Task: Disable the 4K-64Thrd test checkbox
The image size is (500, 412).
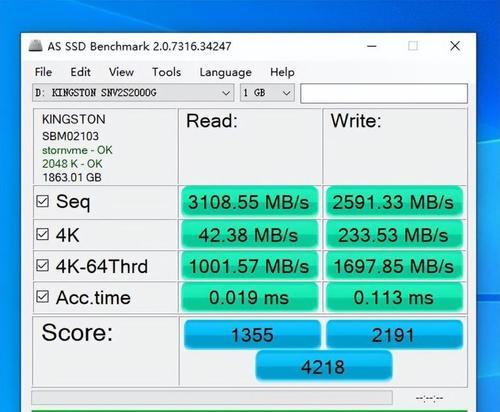Action: (42, 266)
